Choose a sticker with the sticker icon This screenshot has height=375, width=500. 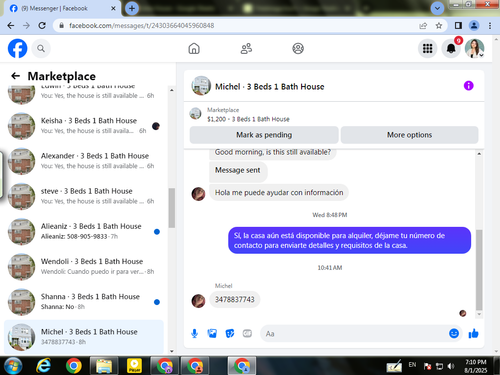coord(230,333)
